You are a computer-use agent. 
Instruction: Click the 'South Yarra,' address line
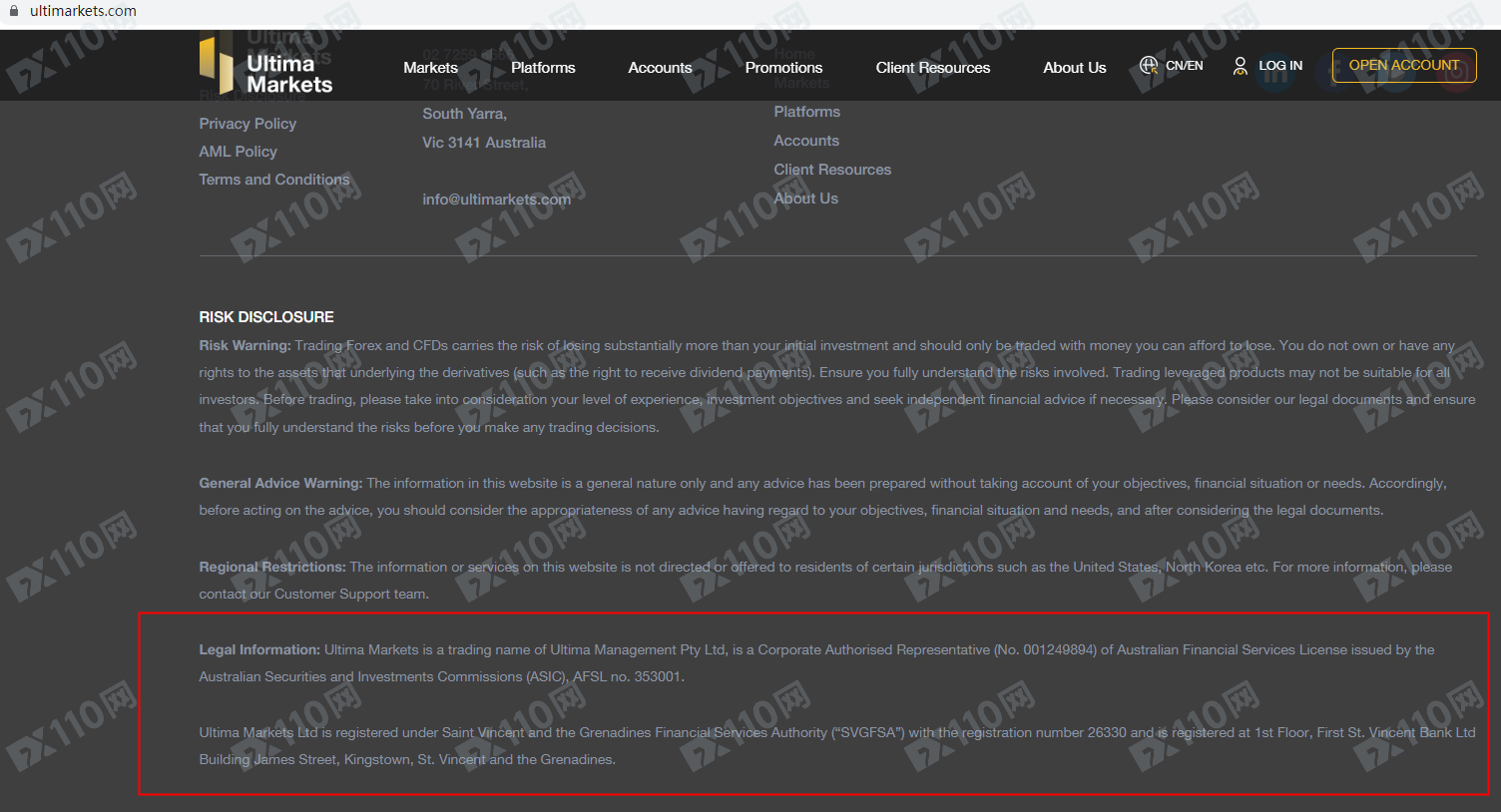(x=464, y=114)
